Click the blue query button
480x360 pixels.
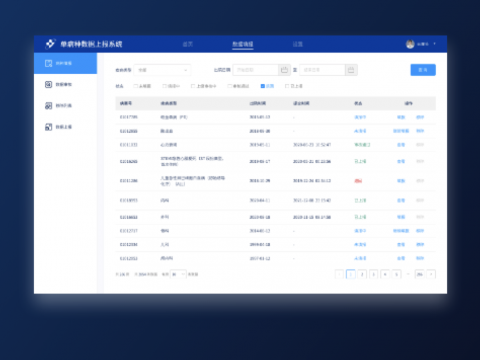coord(423,70)
